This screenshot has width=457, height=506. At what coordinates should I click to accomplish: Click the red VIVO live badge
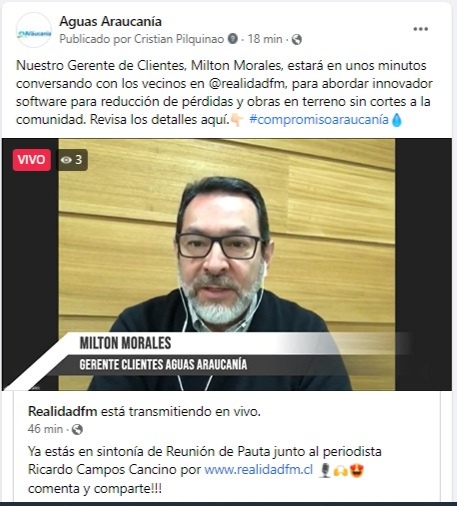32,160
